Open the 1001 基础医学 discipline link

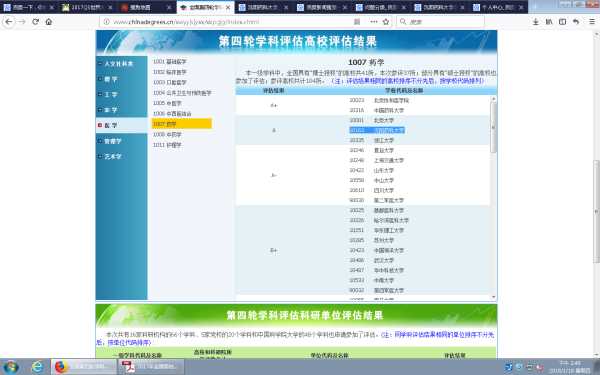tap(170, 62)
